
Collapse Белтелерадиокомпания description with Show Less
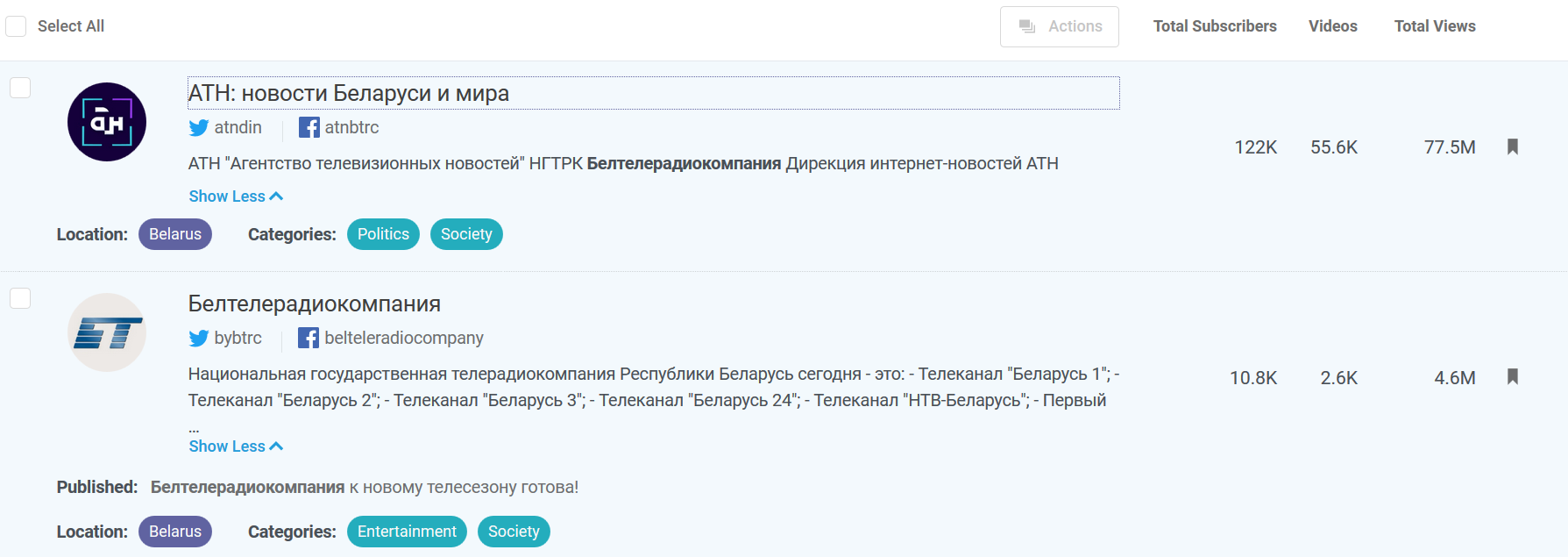click(236, 446)
